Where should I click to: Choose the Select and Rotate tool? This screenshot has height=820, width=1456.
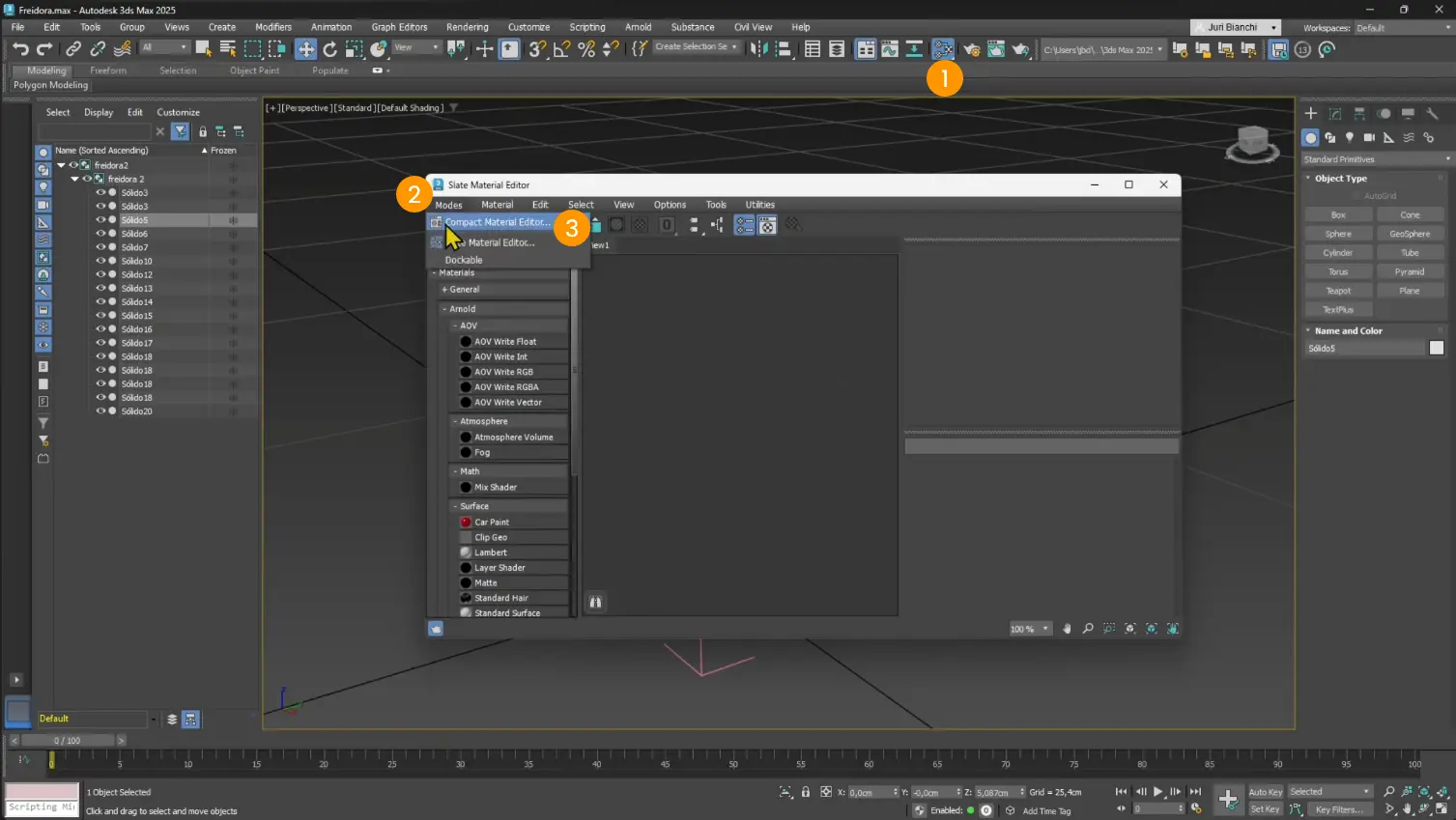[x=329, y=49]
